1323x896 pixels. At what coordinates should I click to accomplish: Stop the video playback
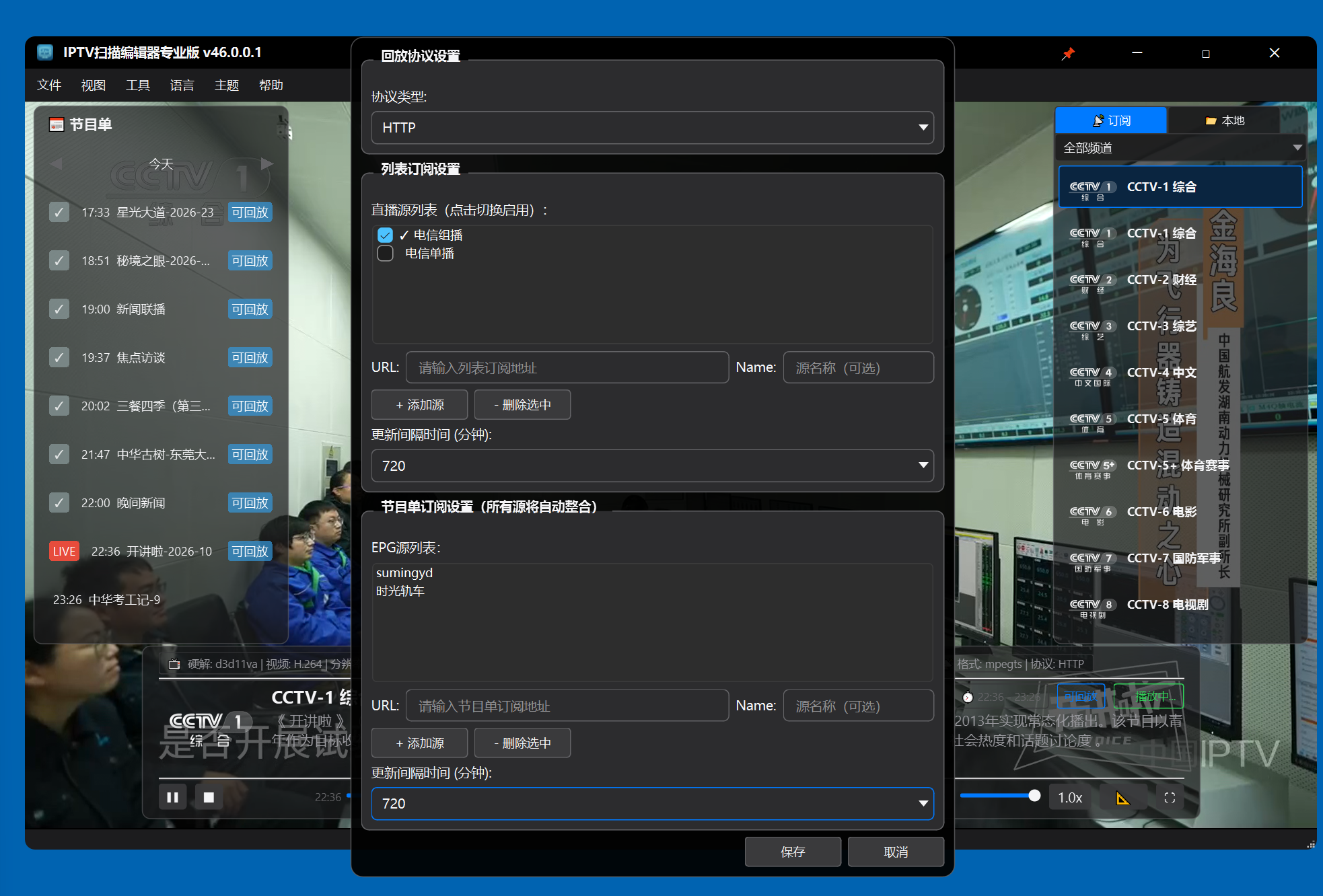tap(209, 797)
